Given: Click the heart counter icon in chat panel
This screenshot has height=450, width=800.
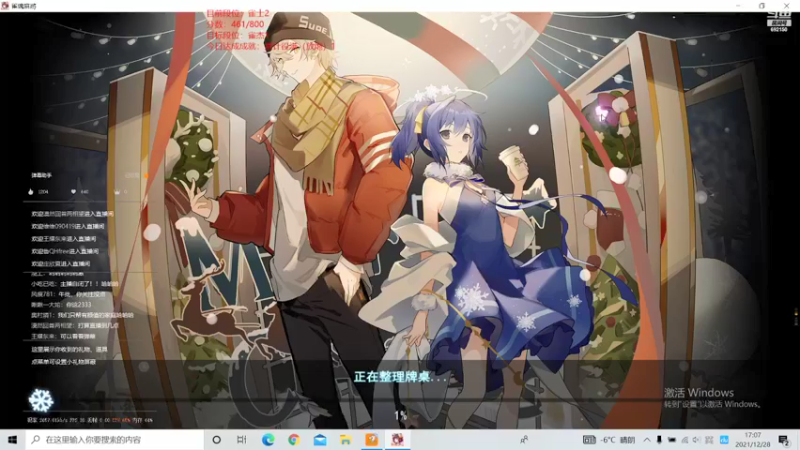Looking at the screenshot, I should [73, 192].
